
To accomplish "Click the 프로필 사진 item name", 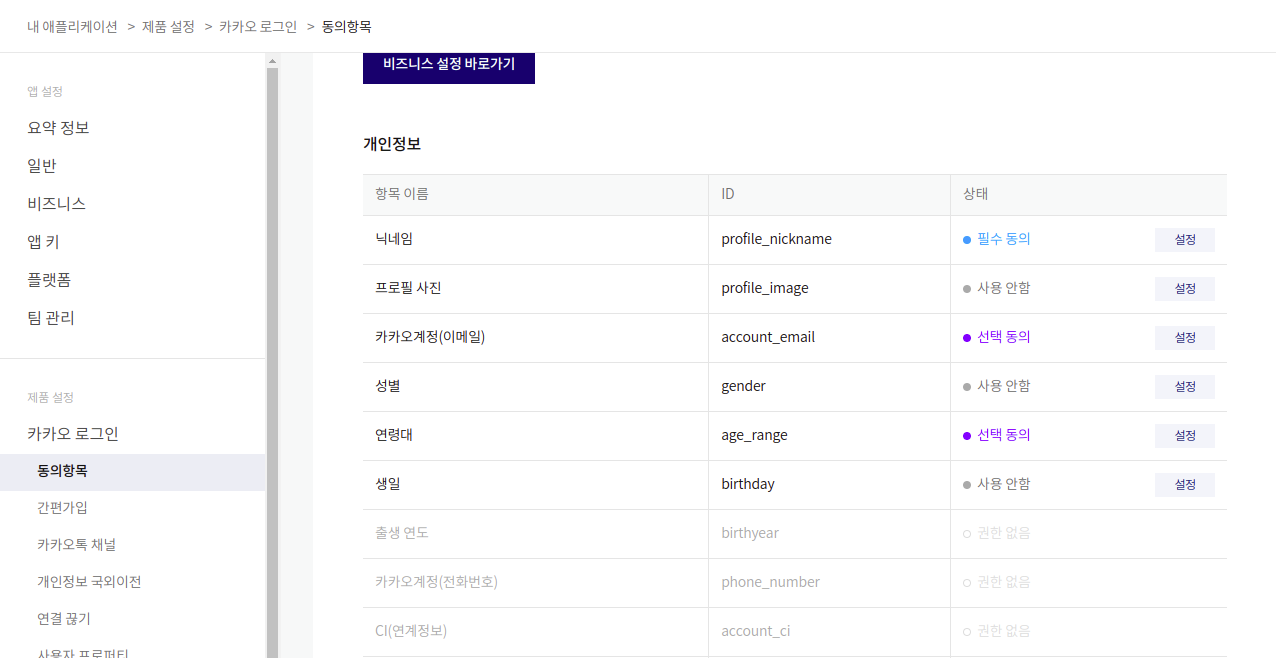I will pos(408,288).
